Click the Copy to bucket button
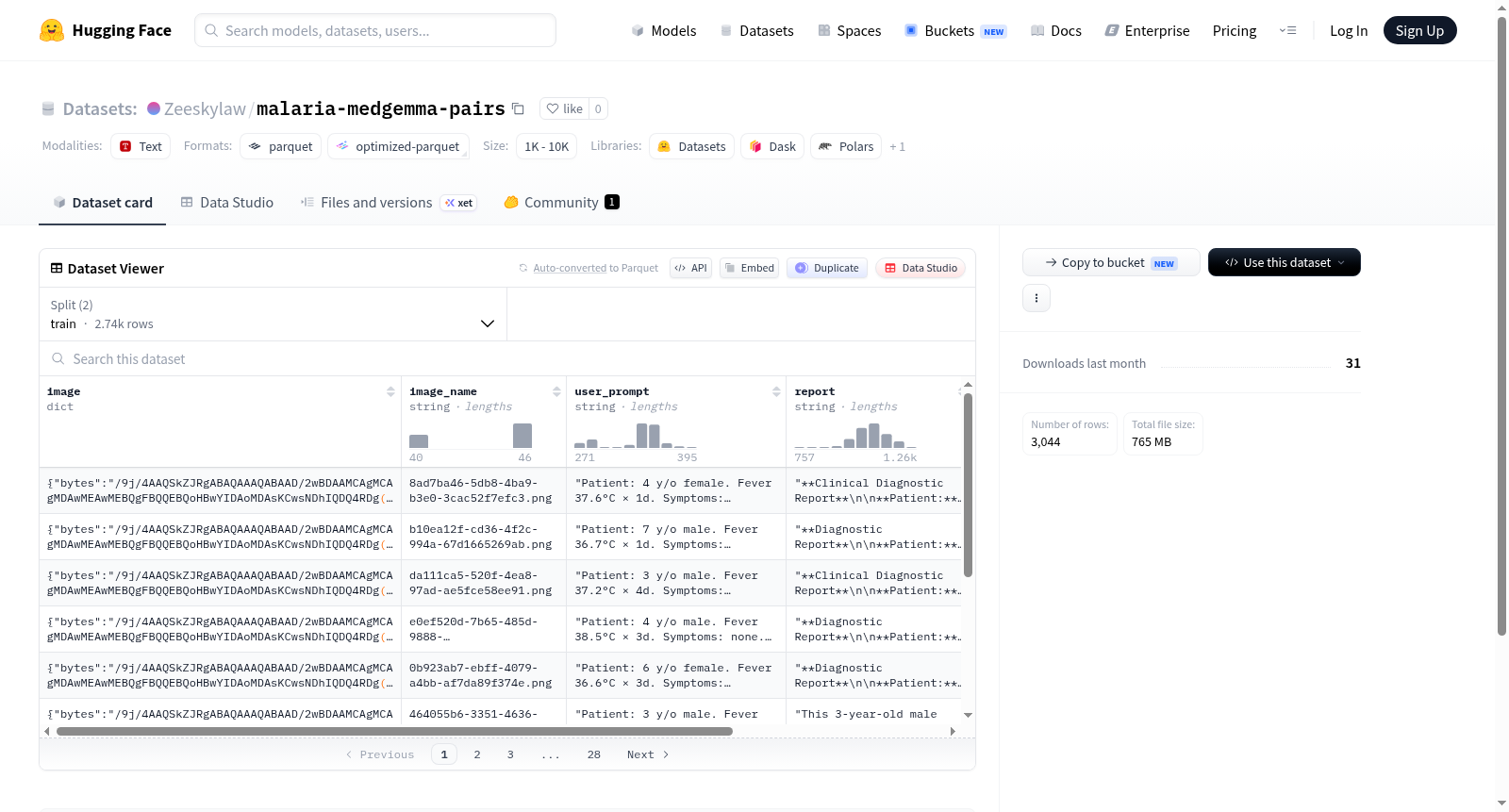 [1111, 262]
